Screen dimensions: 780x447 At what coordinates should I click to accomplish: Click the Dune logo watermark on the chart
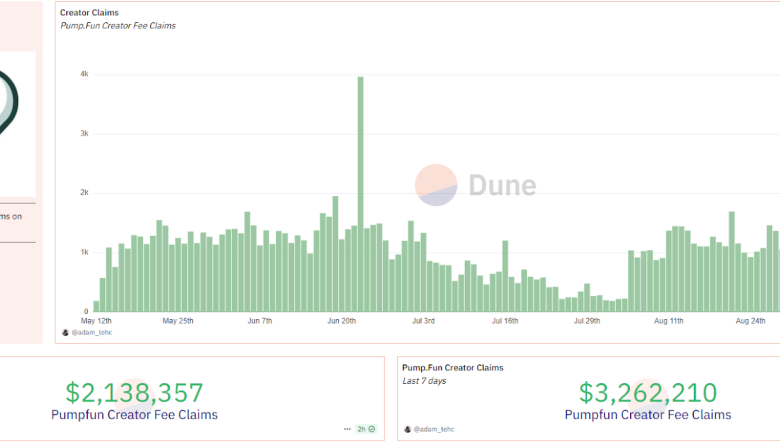pos(476,185)
